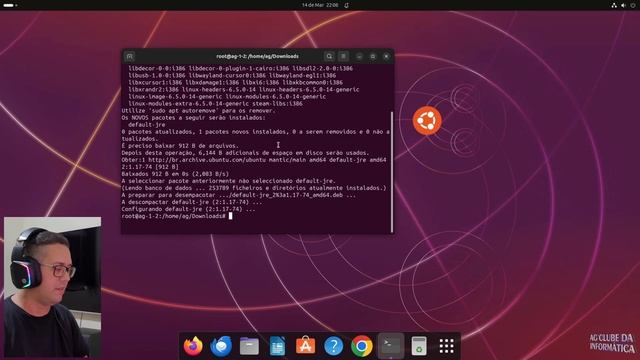This screenshot has height=360, width=640.
Task: Click terminal title root@ag-1-2: /home/ag/Downloads
Action: [x=258, y=56]
